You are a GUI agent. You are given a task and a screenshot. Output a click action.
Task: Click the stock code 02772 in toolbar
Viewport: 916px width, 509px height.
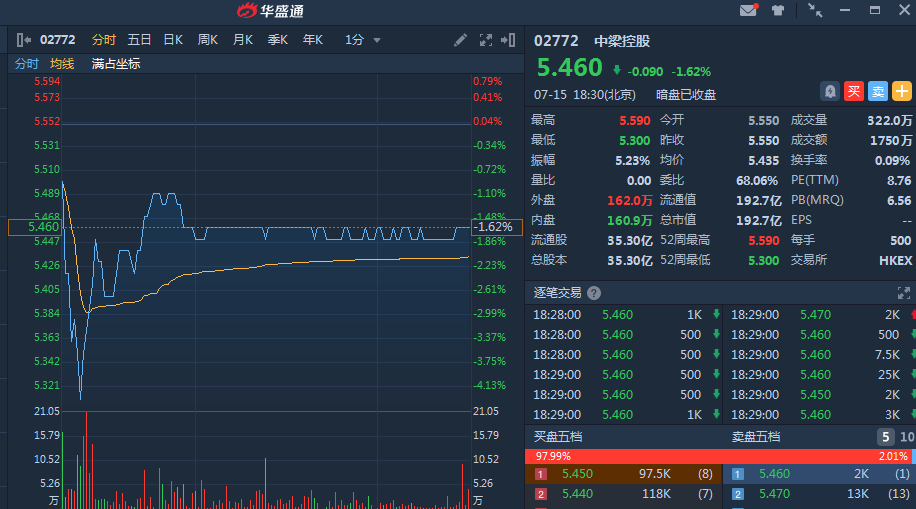tap(57, 40)
